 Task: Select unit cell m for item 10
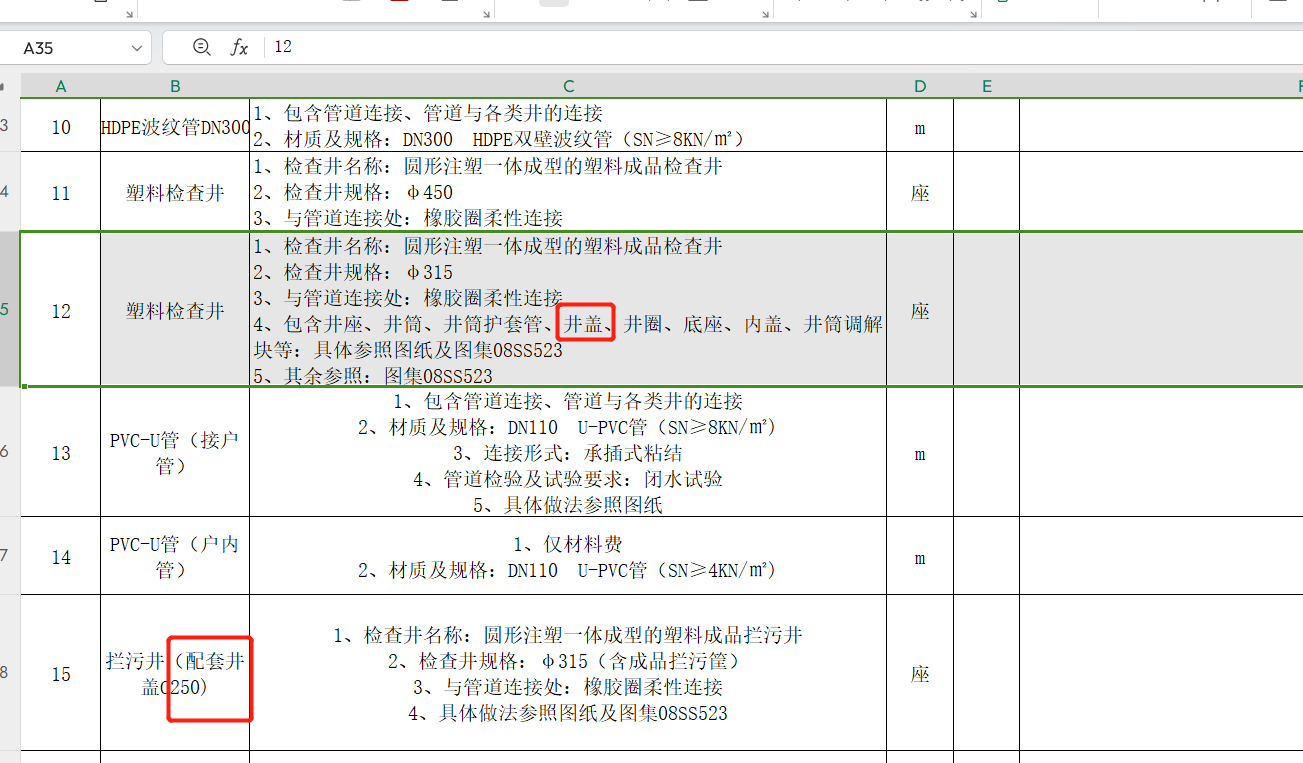coord(920,127)
